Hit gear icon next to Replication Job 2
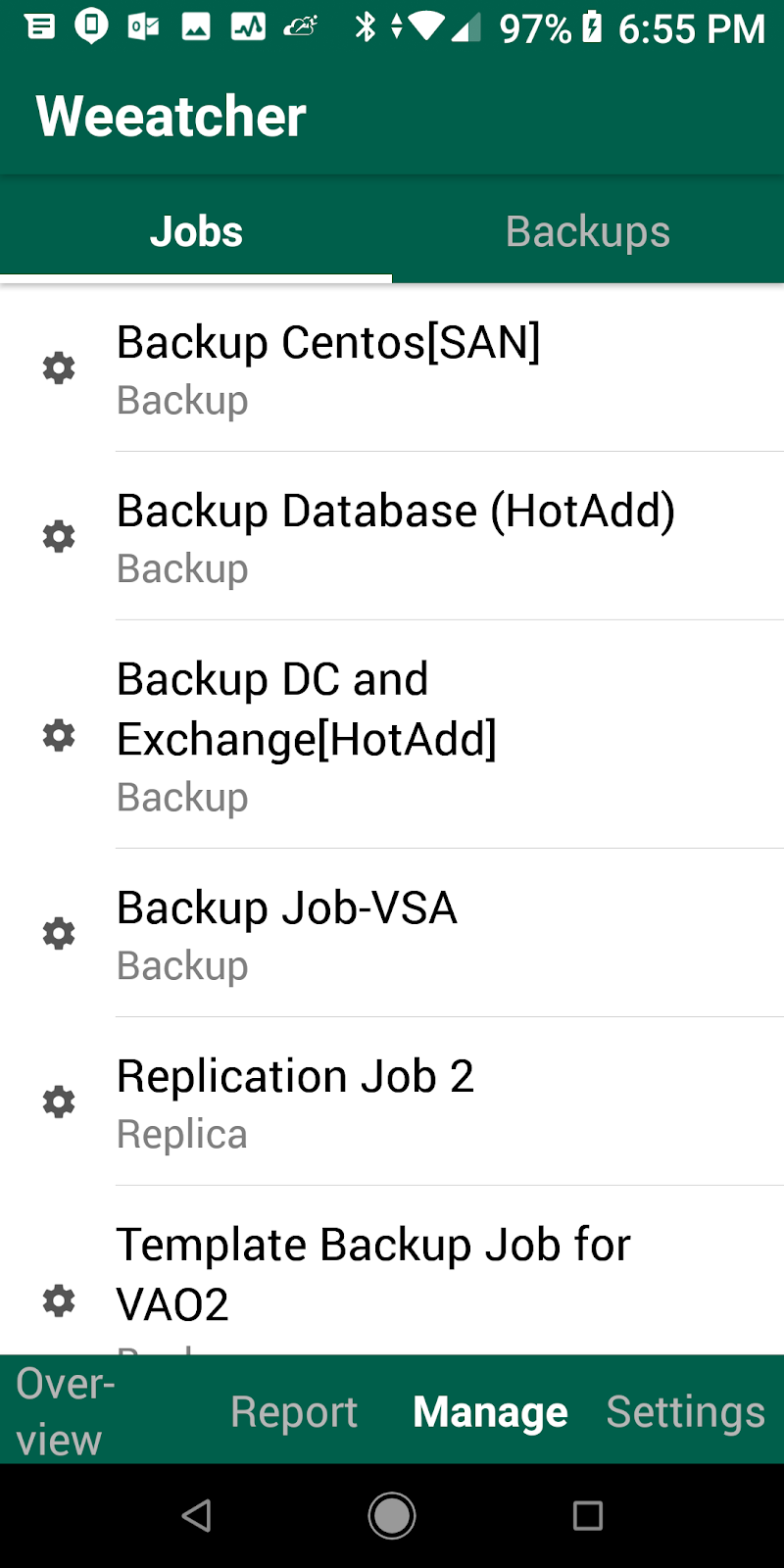 click(x=59, y=1102)
